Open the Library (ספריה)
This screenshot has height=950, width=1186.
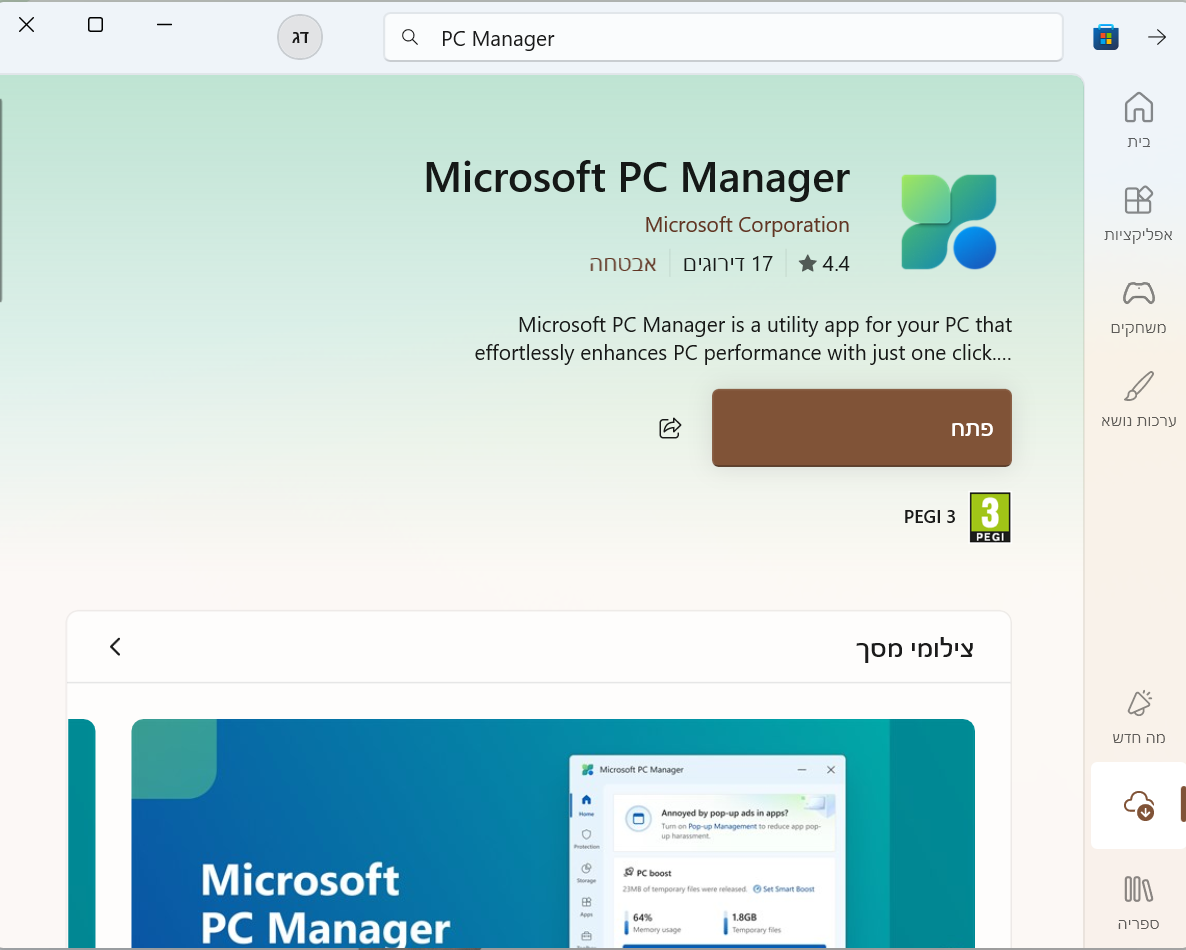pyautogui.click(x=1138, y=901)
